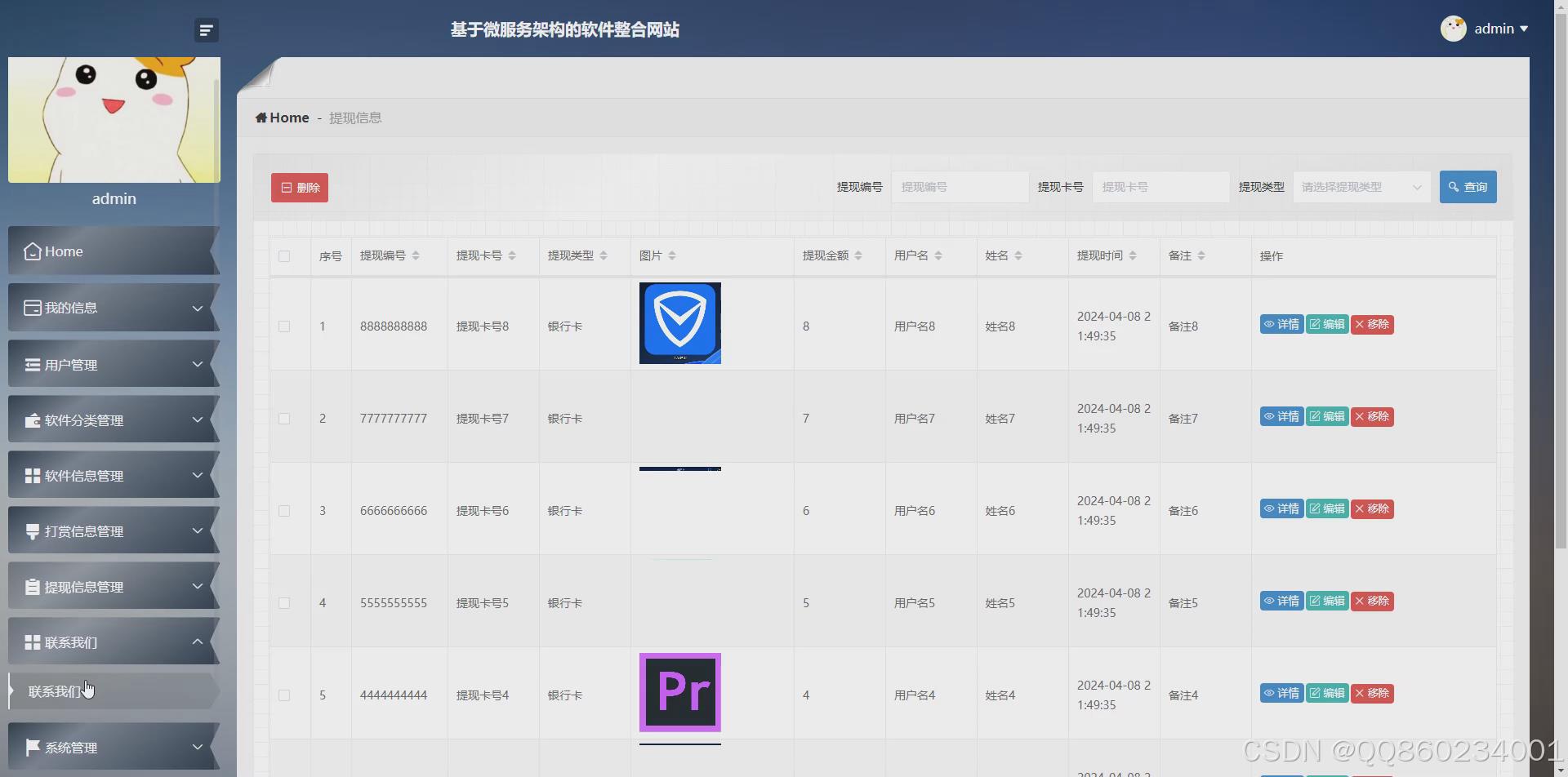Viewport: 1568px width, 777px height.
Task: Open the 请选择提现类型 dropdown
Action: click(1360, 186)
